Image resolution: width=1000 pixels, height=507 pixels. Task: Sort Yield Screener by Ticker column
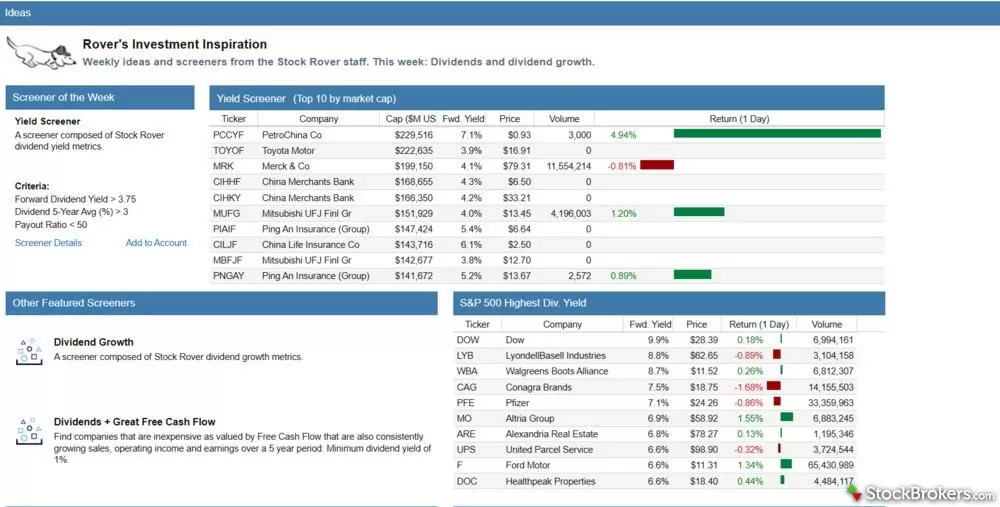coord(233,119)
